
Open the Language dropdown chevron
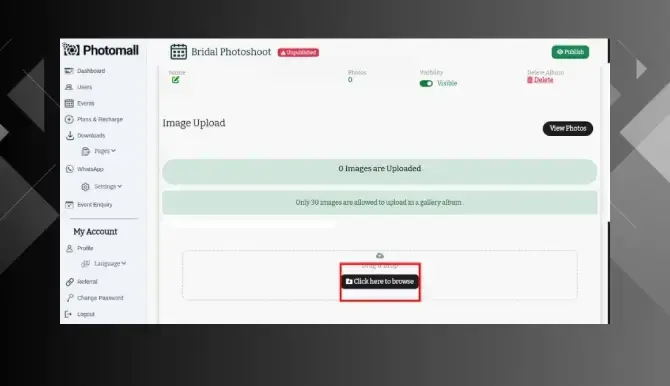coord(123,263)
